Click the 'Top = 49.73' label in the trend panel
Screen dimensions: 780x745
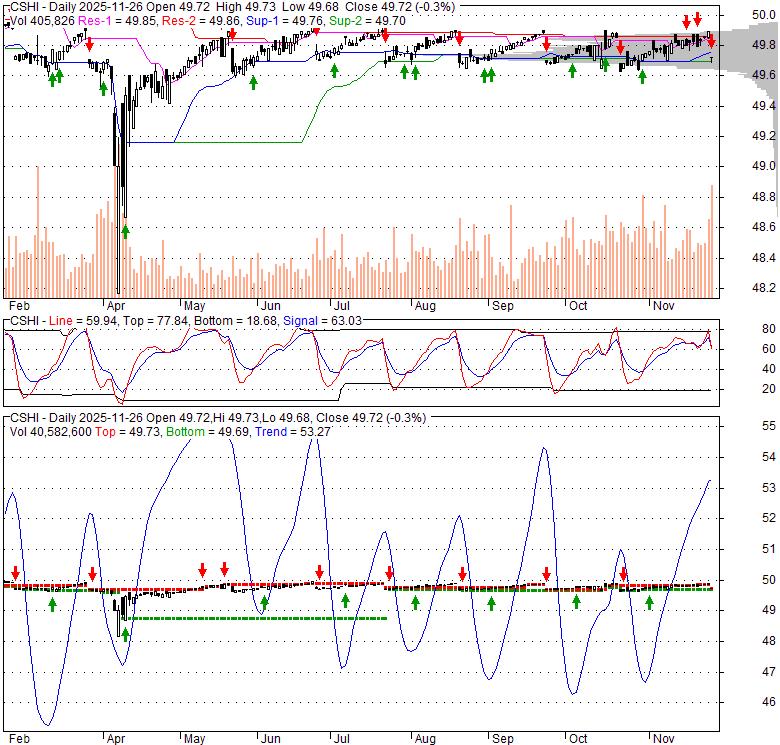128,432
